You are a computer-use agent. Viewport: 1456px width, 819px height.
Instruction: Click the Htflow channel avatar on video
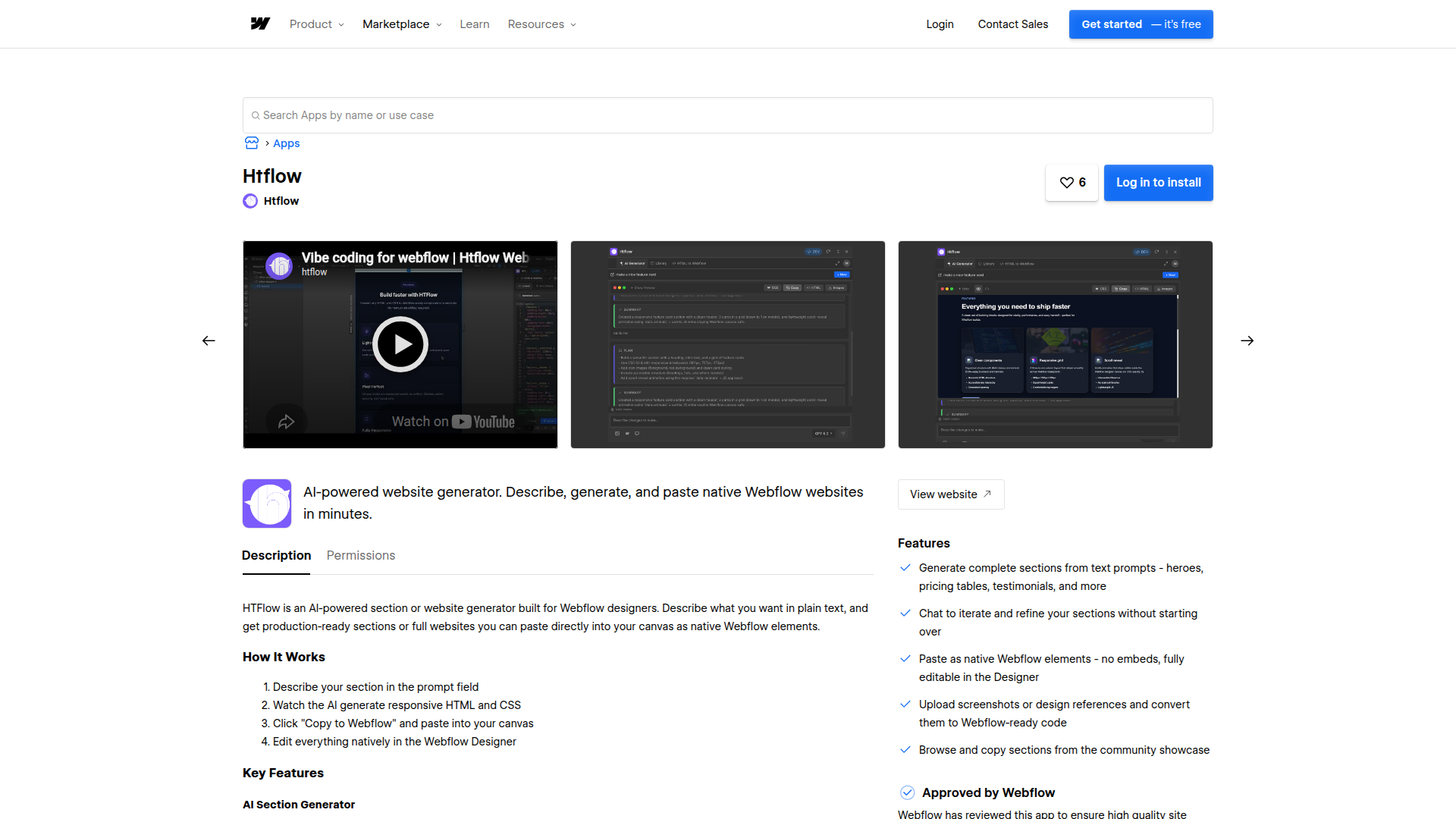pyautogui.click(x=280, y=265)
